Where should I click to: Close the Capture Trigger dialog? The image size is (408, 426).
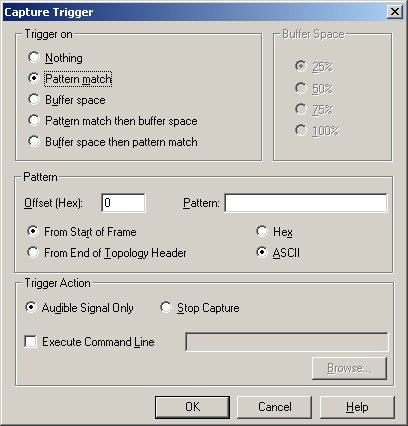click(x=395, y=12)
